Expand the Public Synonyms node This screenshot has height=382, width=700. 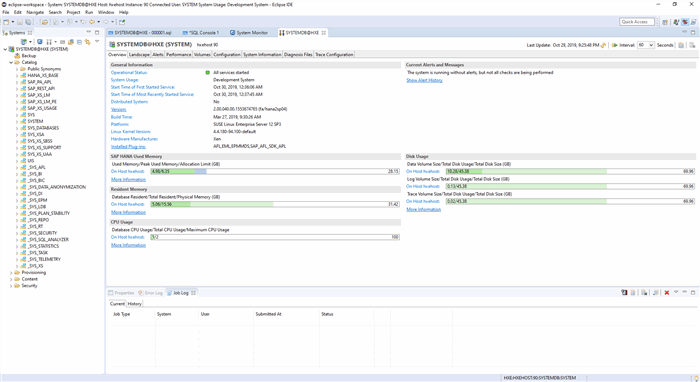click(17, 69)
